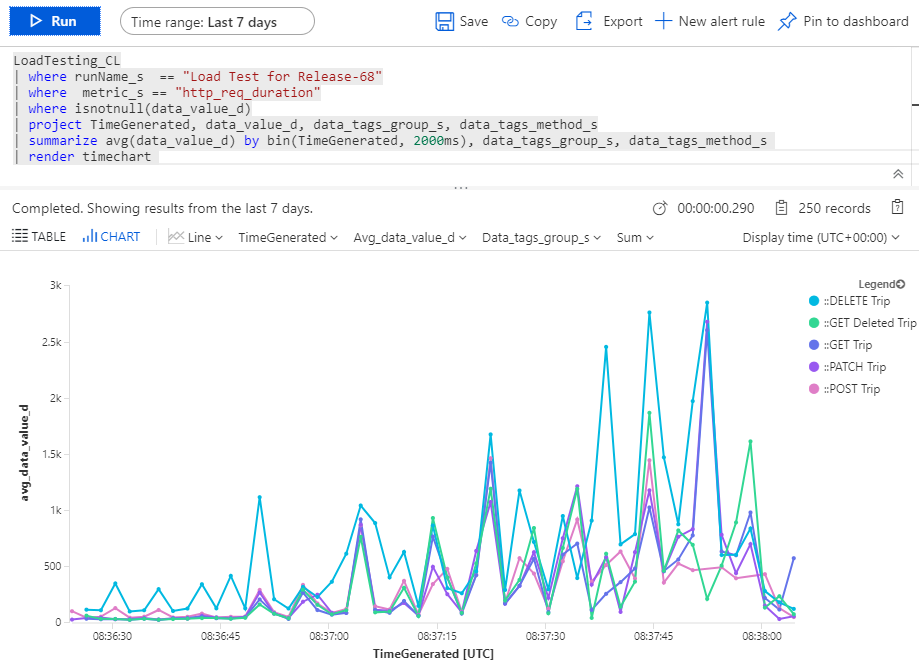The width and height of the screenshot is (919, 672).
Task: Open the Time range: Last 7 days picker
Action: point(216,21)
